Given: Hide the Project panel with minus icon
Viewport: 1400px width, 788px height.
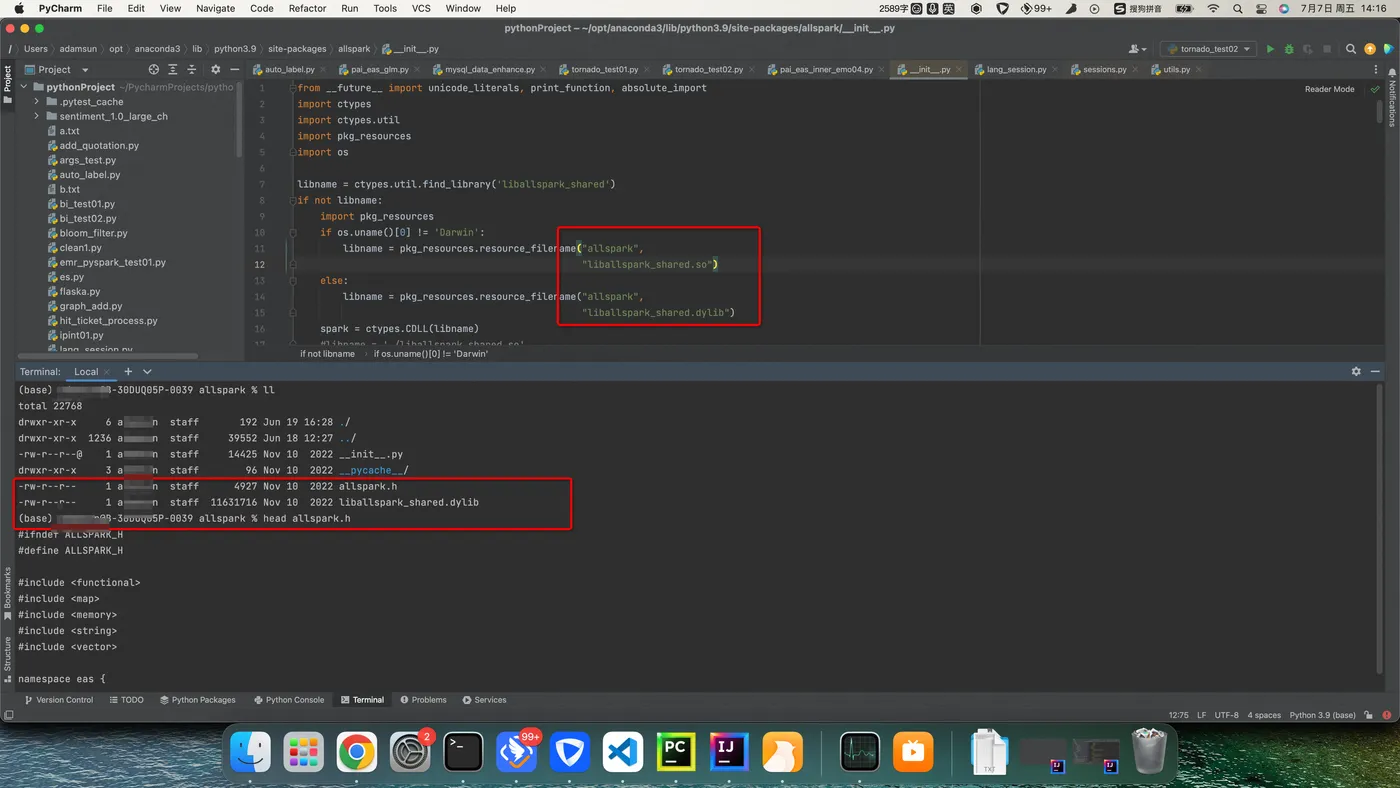Looking at the screenshot, I should click(x=234, y=70).
